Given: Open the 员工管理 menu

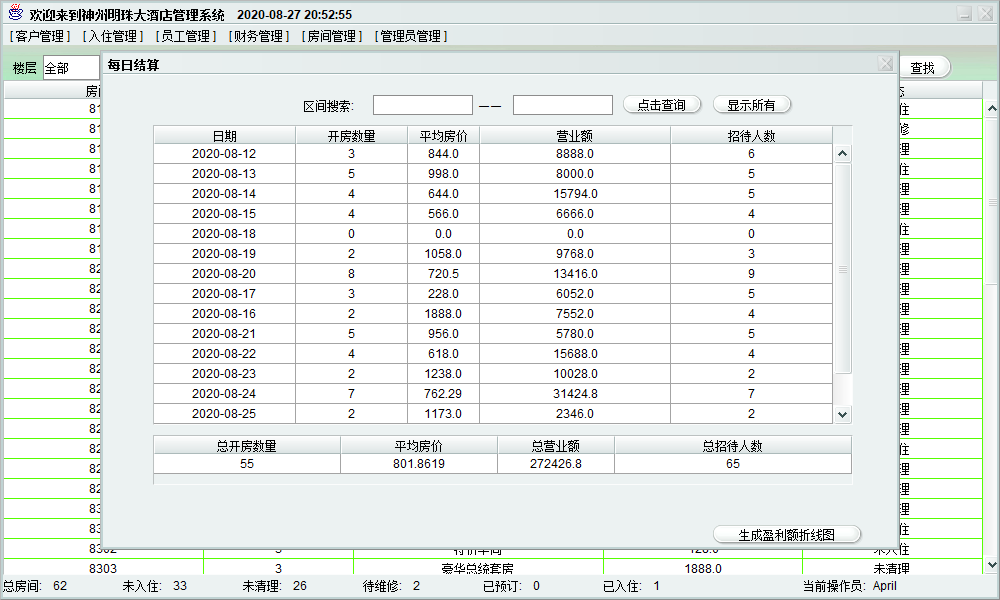Looking at the screenshot, I should [186, 36].
